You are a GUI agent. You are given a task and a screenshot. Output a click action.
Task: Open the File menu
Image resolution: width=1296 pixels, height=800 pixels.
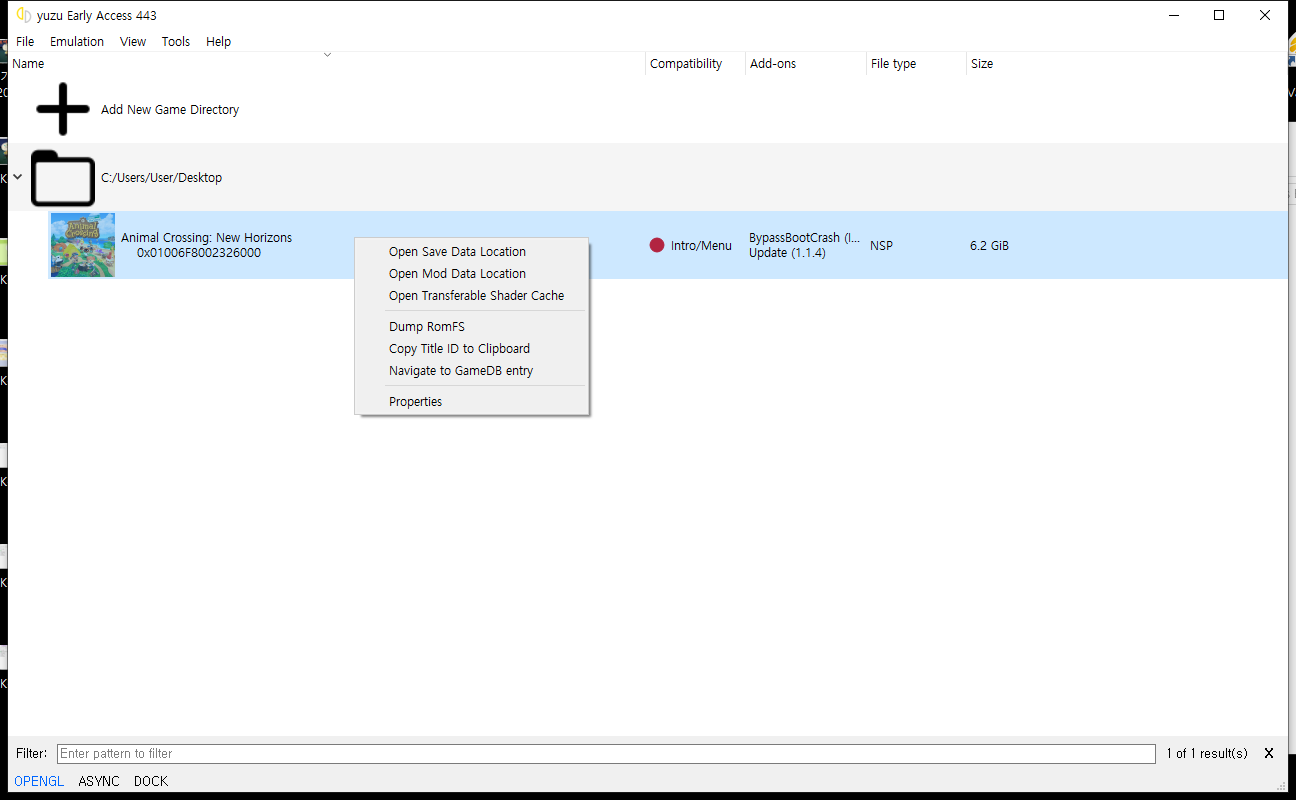(x=25, y=41)
